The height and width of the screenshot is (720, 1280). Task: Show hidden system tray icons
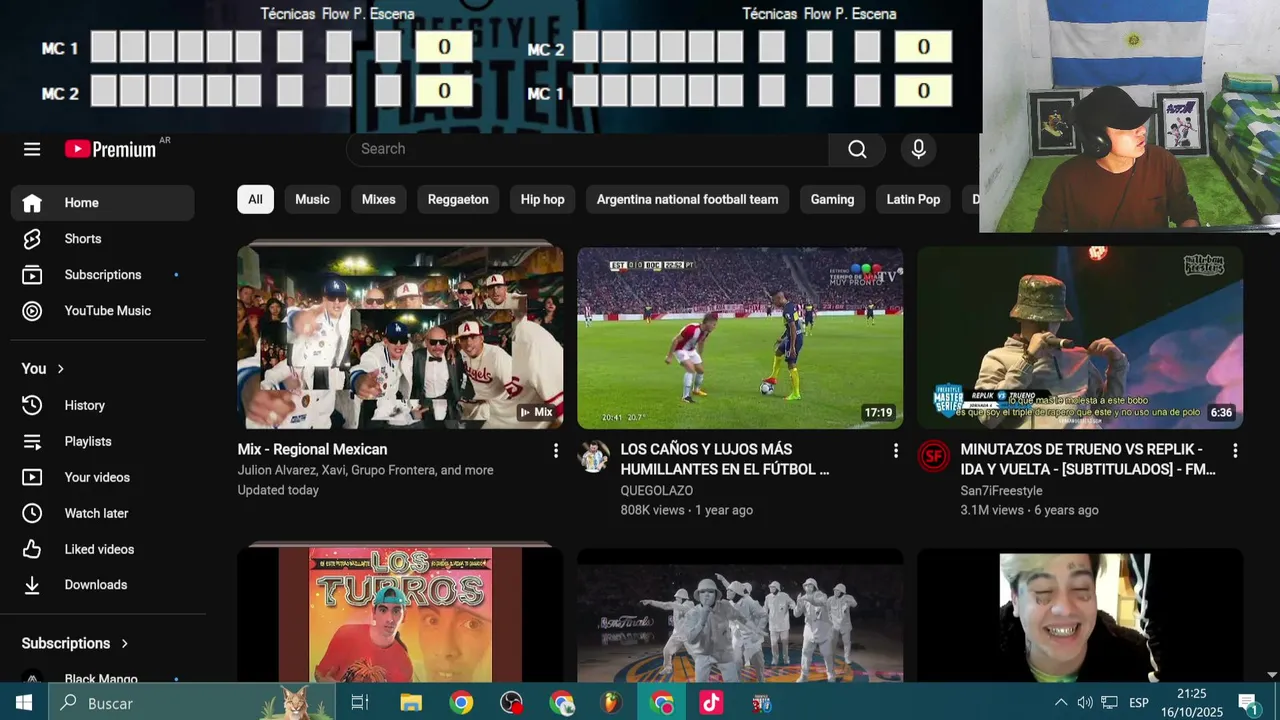coord(1061,703)
